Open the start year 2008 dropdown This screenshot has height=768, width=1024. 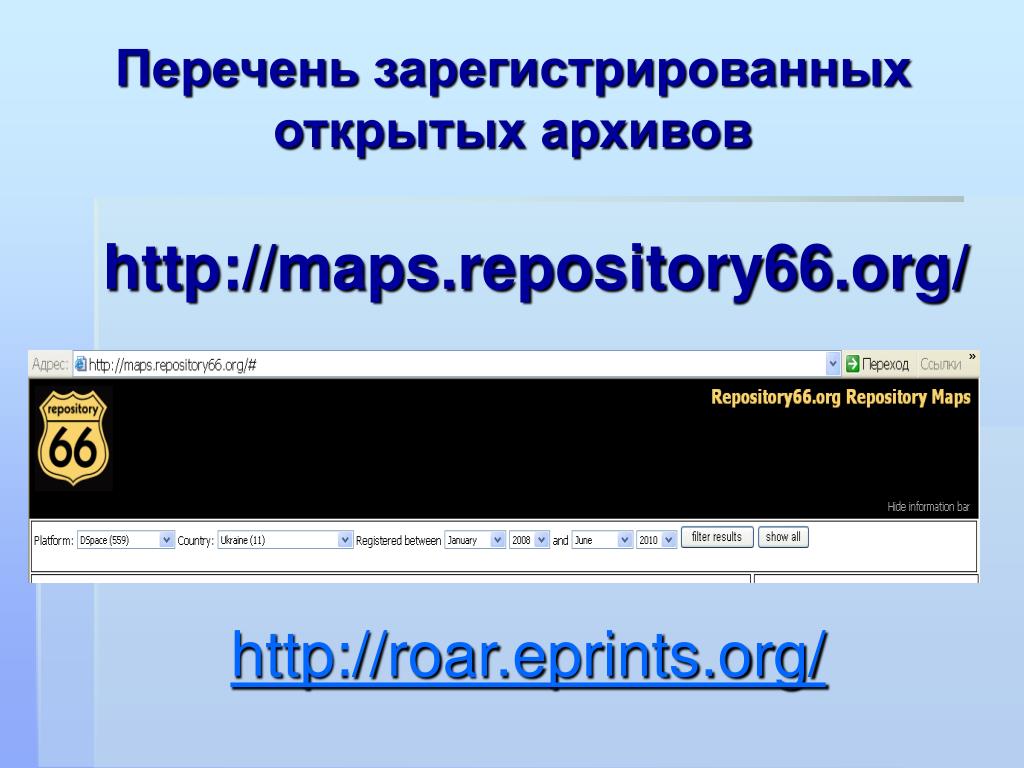click(529, 540)
